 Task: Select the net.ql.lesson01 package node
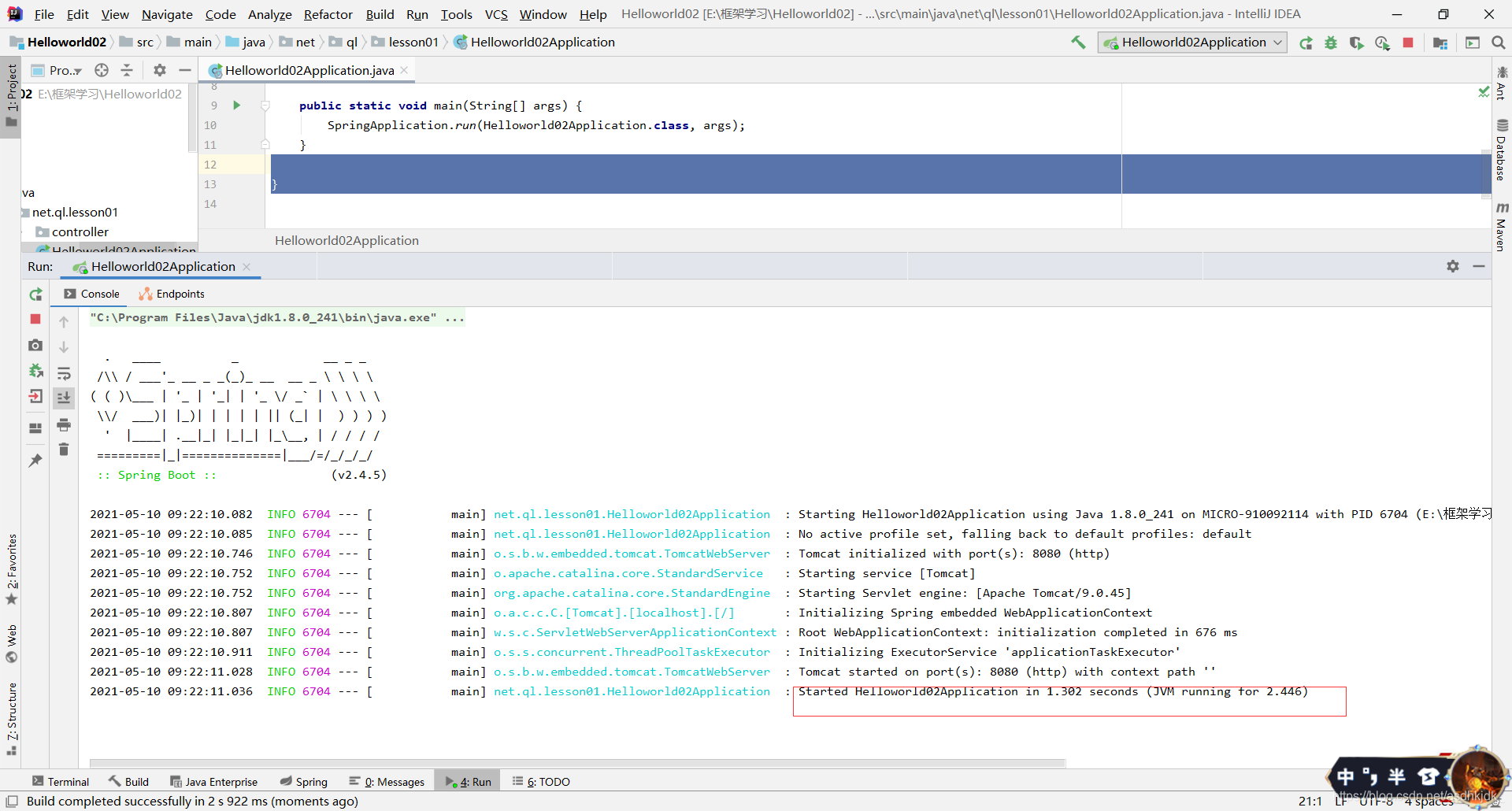point(75,213)
